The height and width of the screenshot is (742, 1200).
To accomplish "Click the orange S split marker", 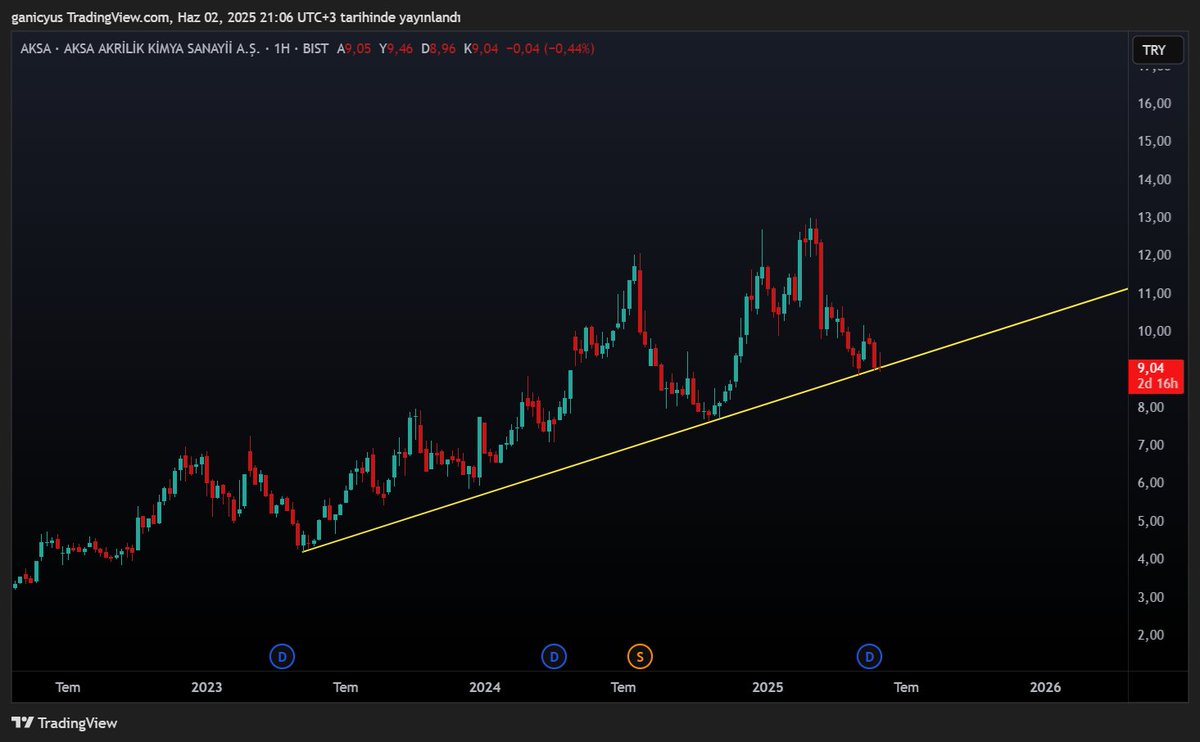I will click(640, 657).
